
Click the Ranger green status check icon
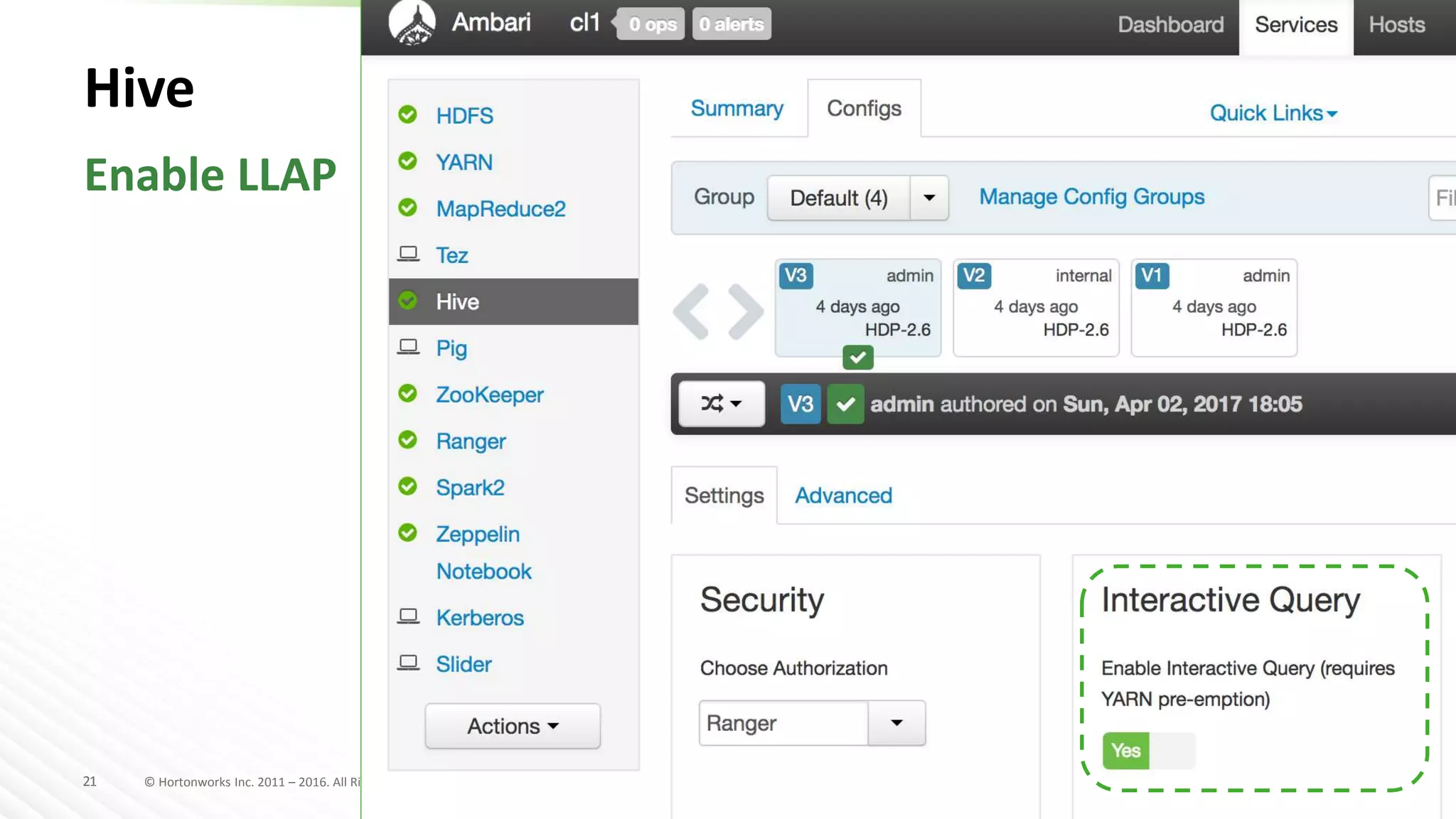tap(407, 440)
